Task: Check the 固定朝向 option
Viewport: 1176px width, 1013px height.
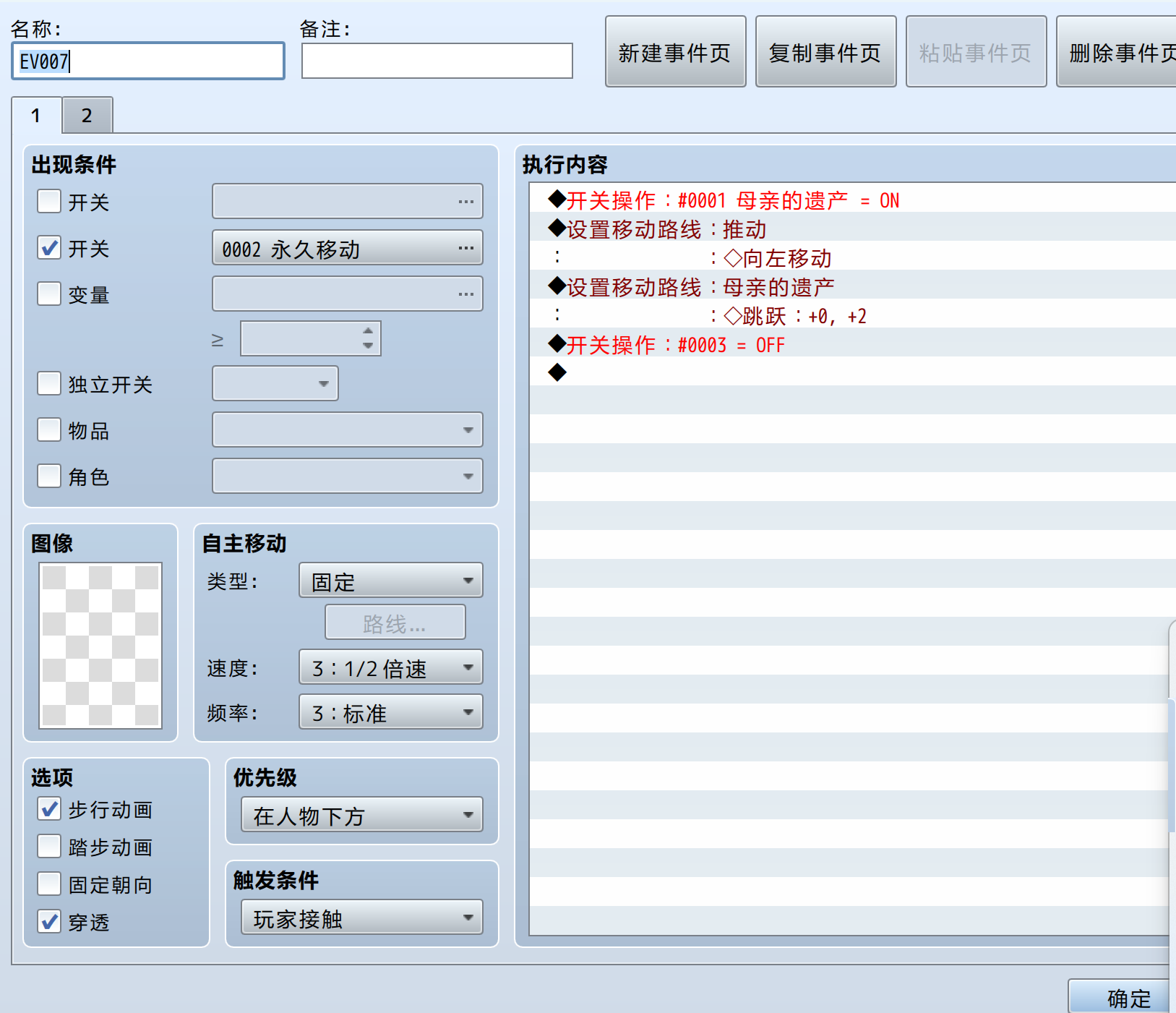Action: pos(49,884)
